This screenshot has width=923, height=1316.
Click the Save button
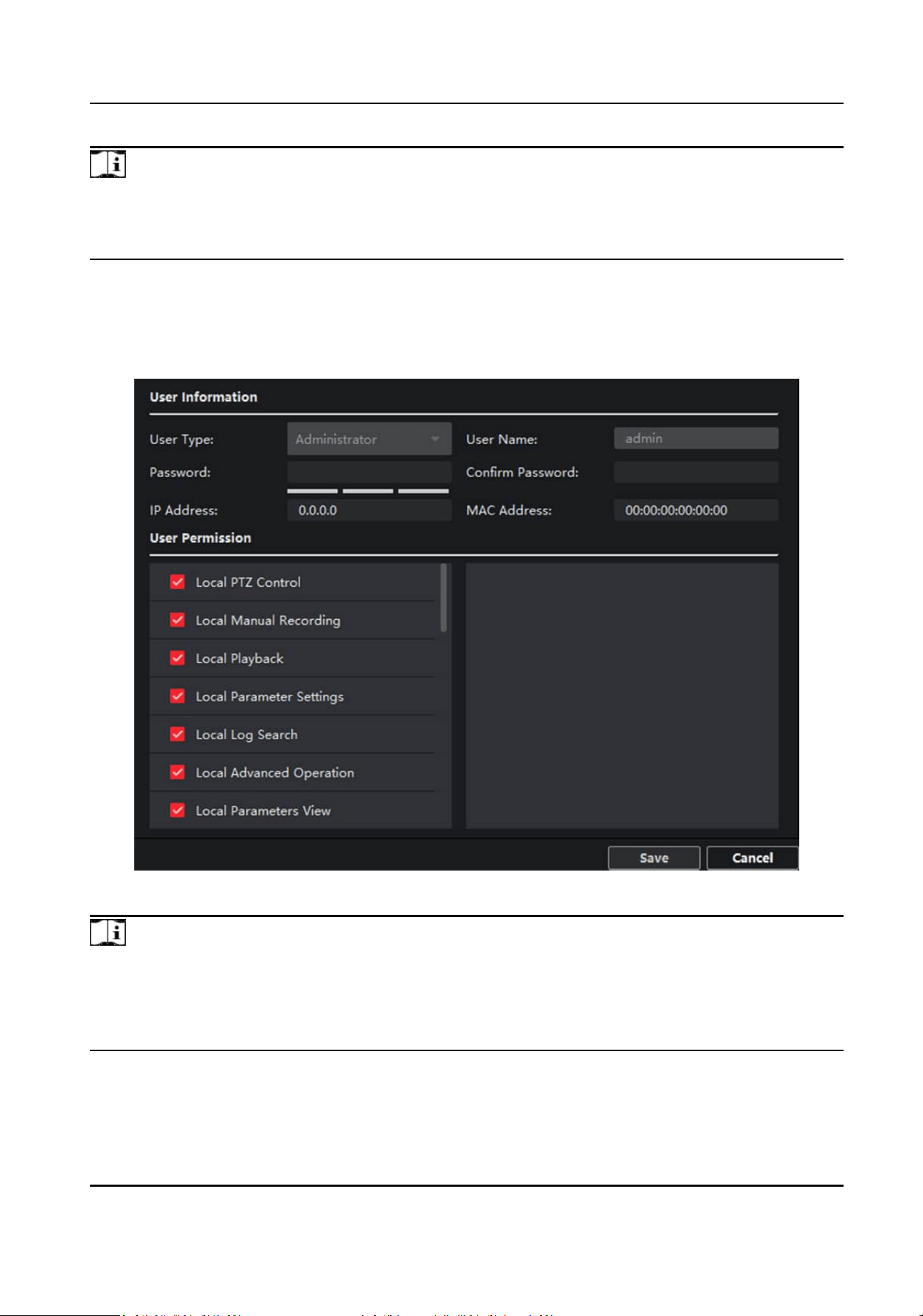point(654,858)
